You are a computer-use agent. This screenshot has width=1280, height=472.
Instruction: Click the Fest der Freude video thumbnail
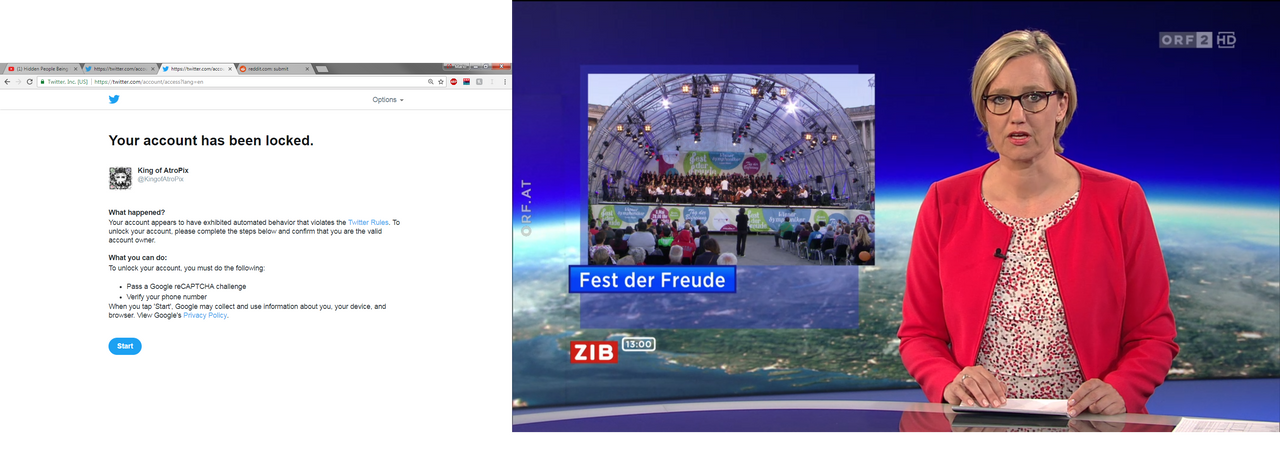point(731,169)
